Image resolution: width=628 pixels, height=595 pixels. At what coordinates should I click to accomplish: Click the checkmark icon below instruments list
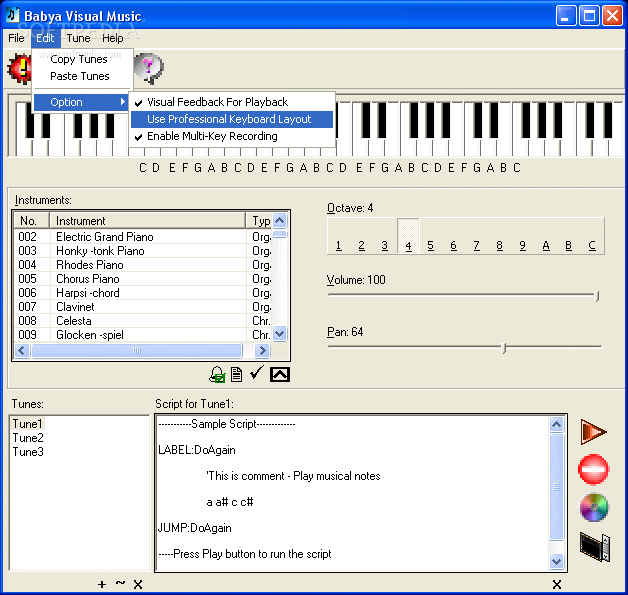256,373
